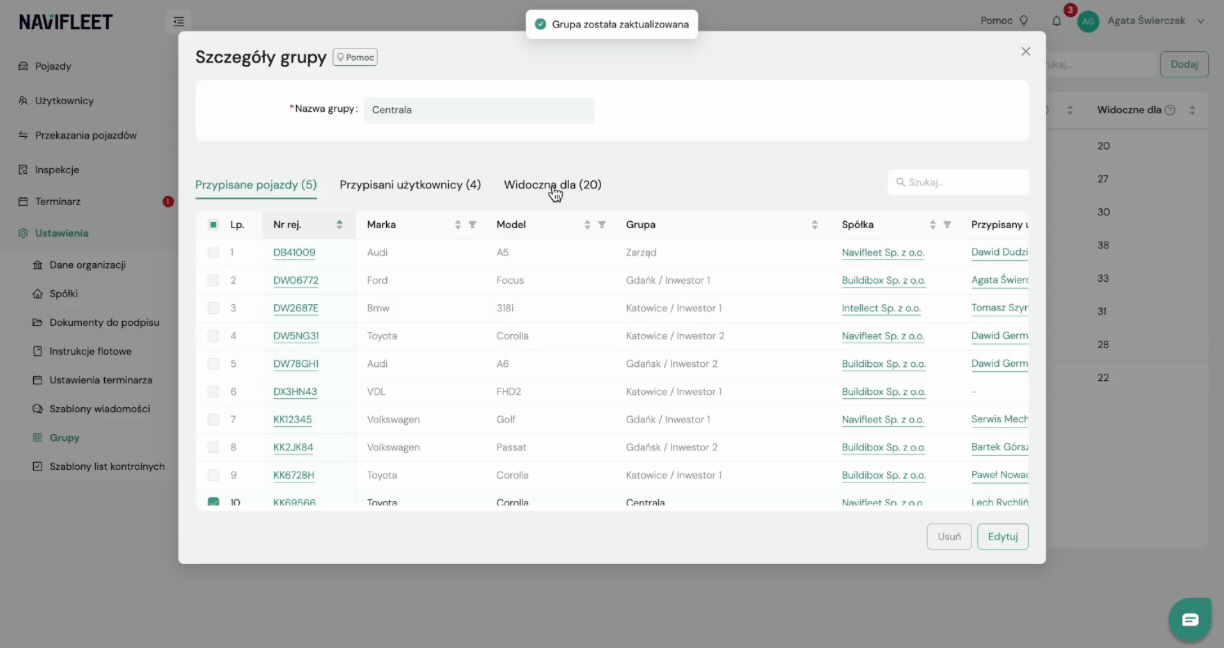The width and height of the screenshot is (1224, 648).
Task: Open vehicle link DW06772
Action: click(x=296, y=281)
